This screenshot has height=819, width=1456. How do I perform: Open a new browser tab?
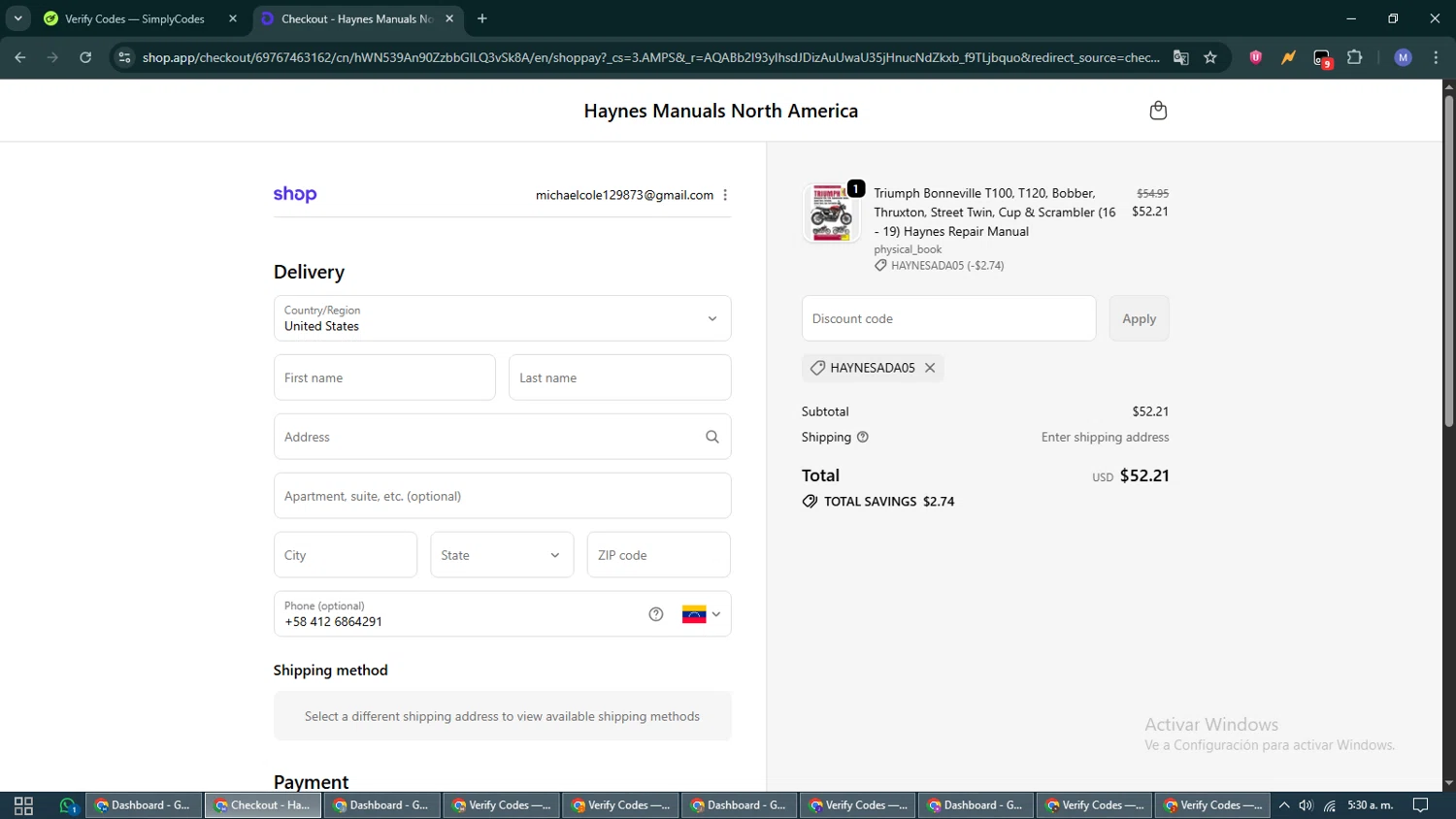point(482,18)
